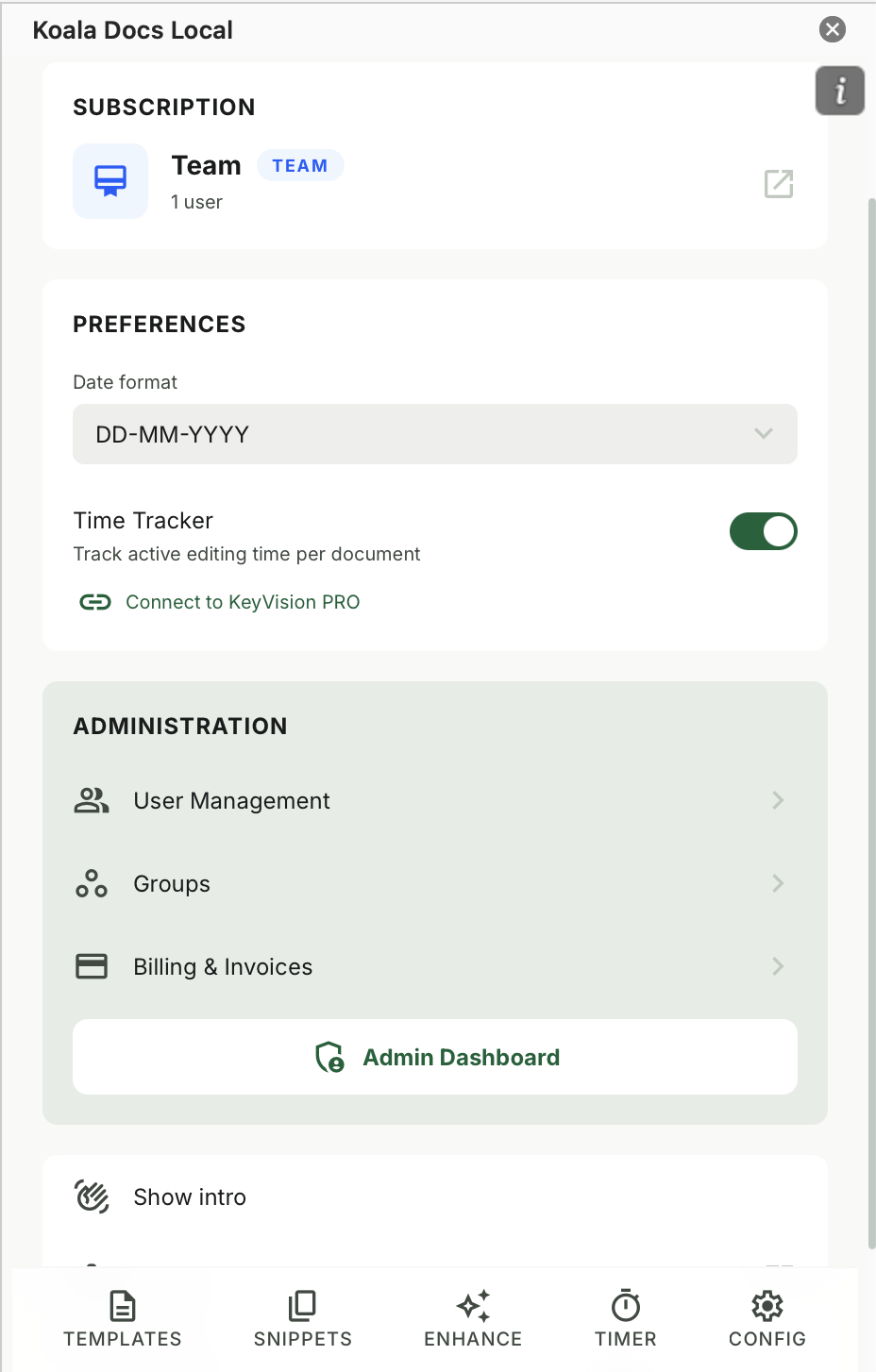876x1372 pixels.
Task: Turn off active editing time tracking
Action: (x=763, y=531)
